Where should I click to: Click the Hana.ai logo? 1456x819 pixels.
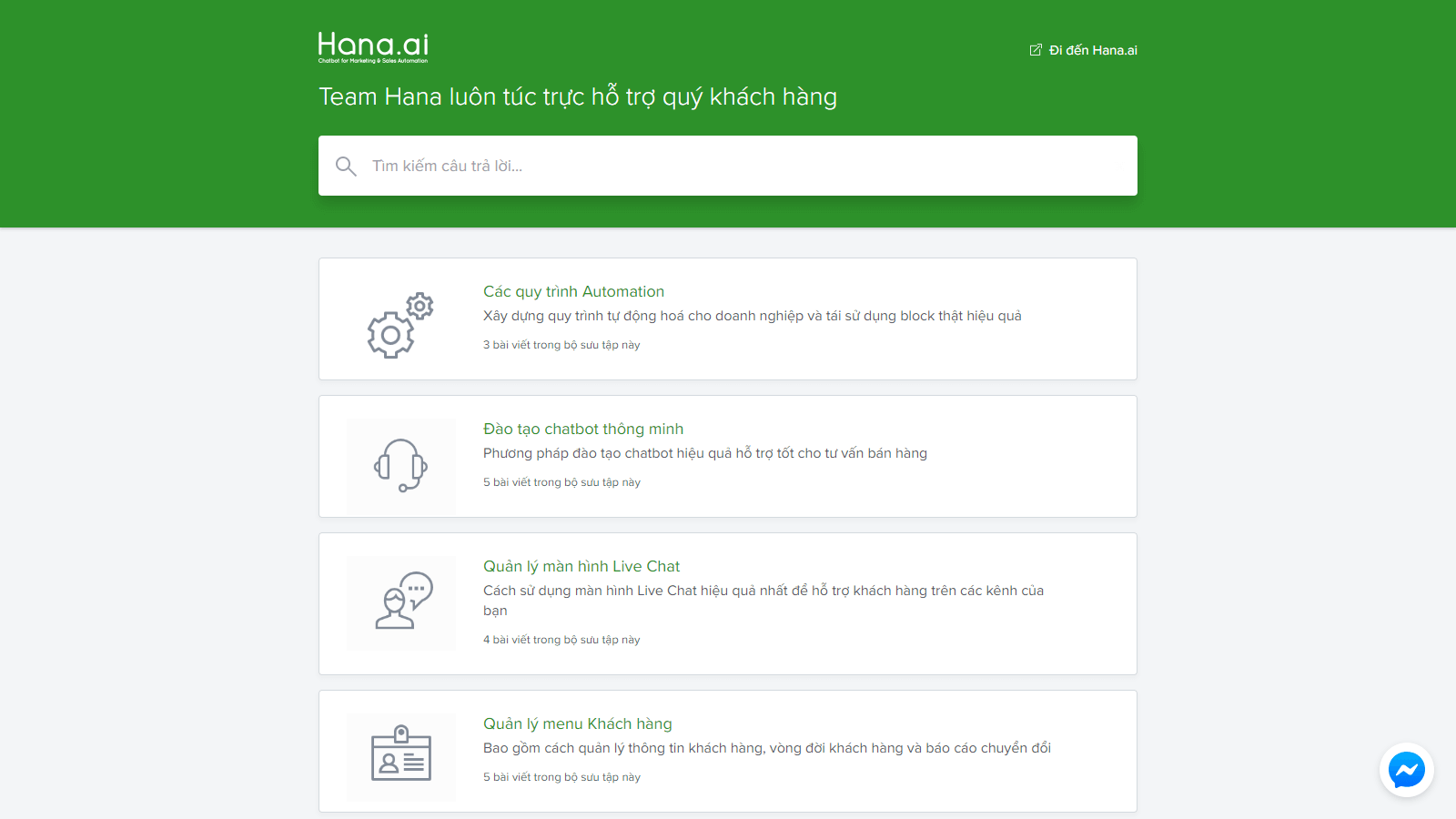373,47
